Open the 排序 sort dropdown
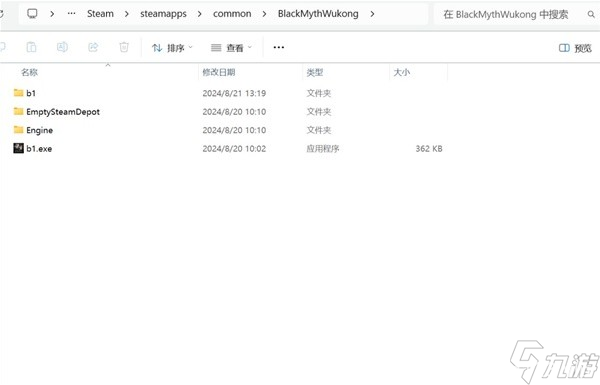Image resolution: width=600 pixels, height=385 pixels. point(172,47)
